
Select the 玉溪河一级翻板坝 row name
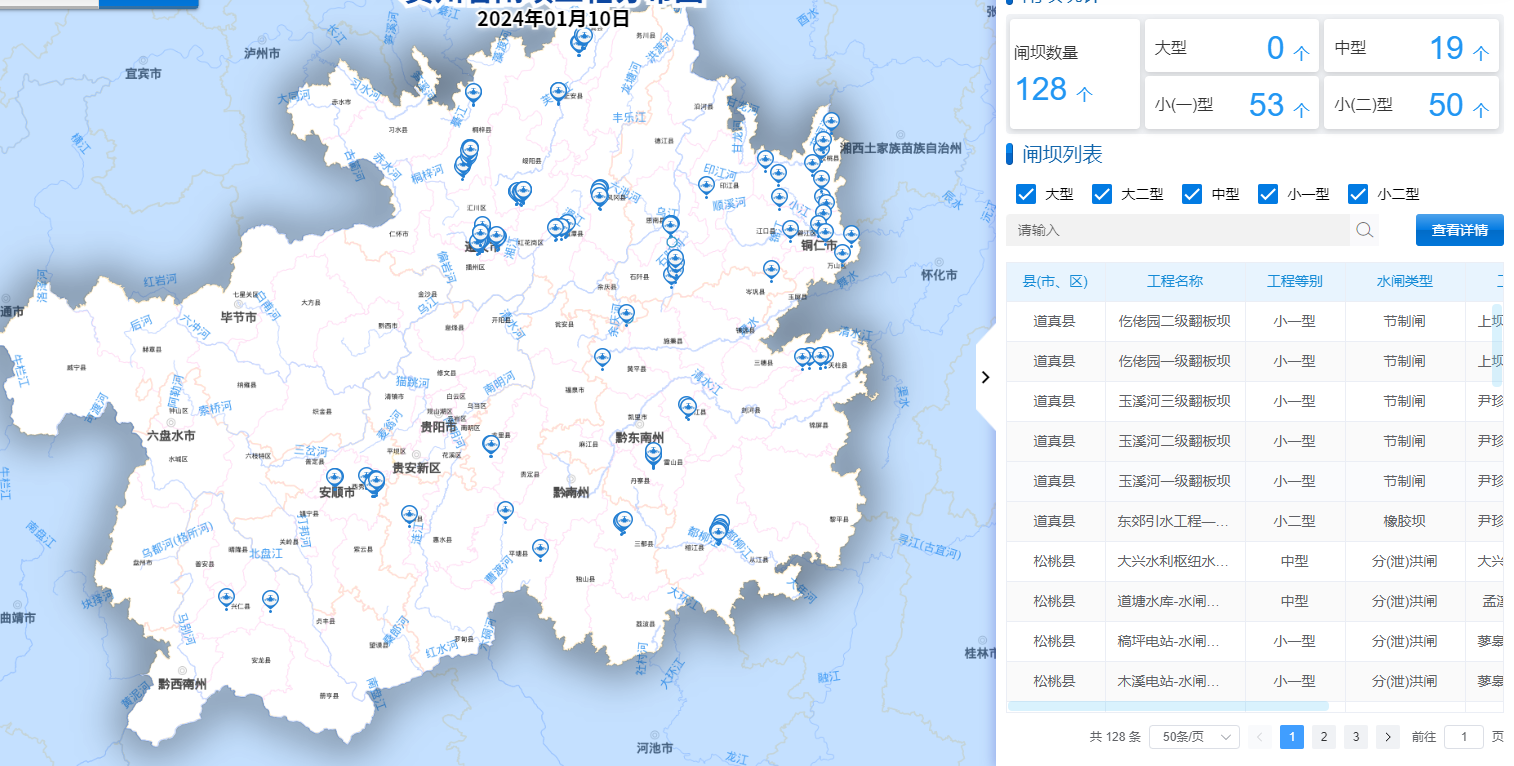pyautogui.click(x=1175, y=481)
